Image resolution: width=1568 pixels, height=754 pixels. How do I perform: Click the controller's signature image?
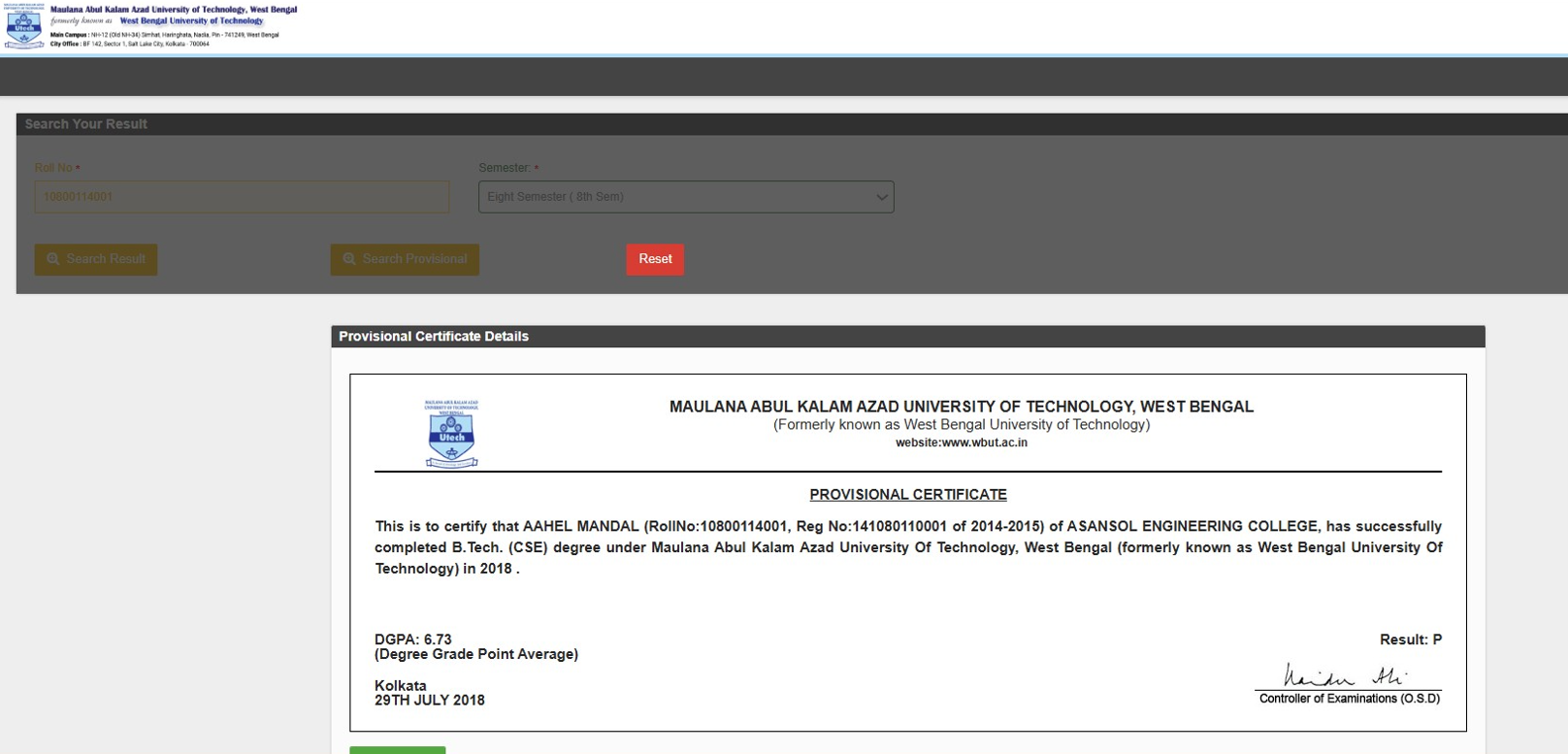[1346, 675]
